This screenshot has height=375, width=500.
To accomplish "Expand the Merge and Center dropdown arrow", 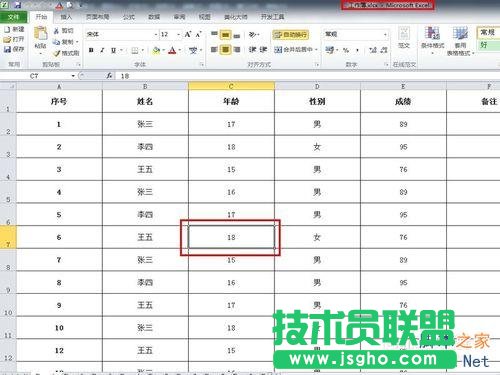I will 316,50.
